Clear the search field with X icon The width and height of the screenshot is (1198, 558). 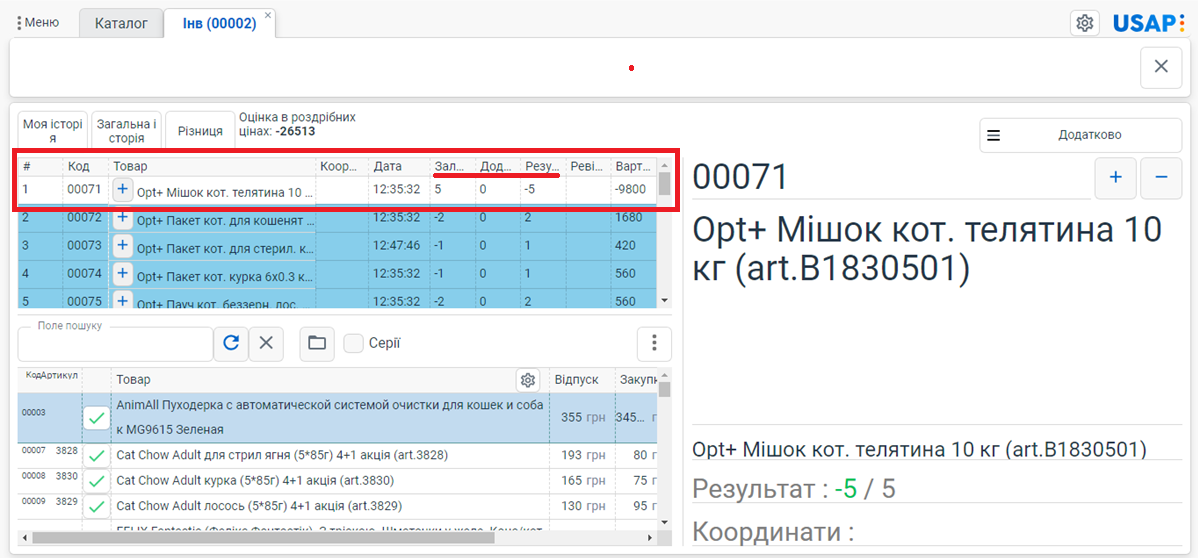point(266,344)
